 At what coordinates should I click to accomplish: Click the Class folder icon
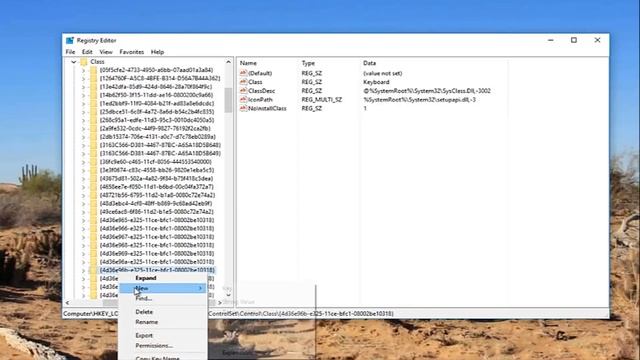(x=84, y=62)
